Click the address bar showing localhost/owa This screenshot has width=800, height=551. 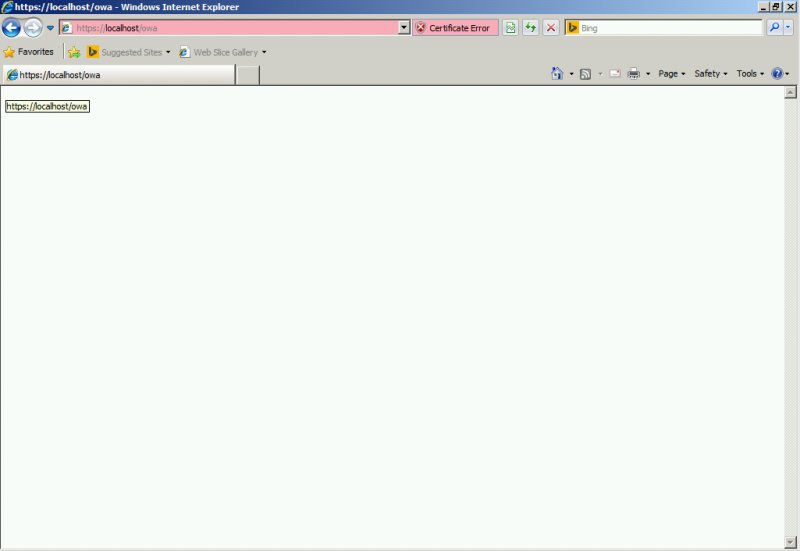pyautogui.click(x=229, y=28)
